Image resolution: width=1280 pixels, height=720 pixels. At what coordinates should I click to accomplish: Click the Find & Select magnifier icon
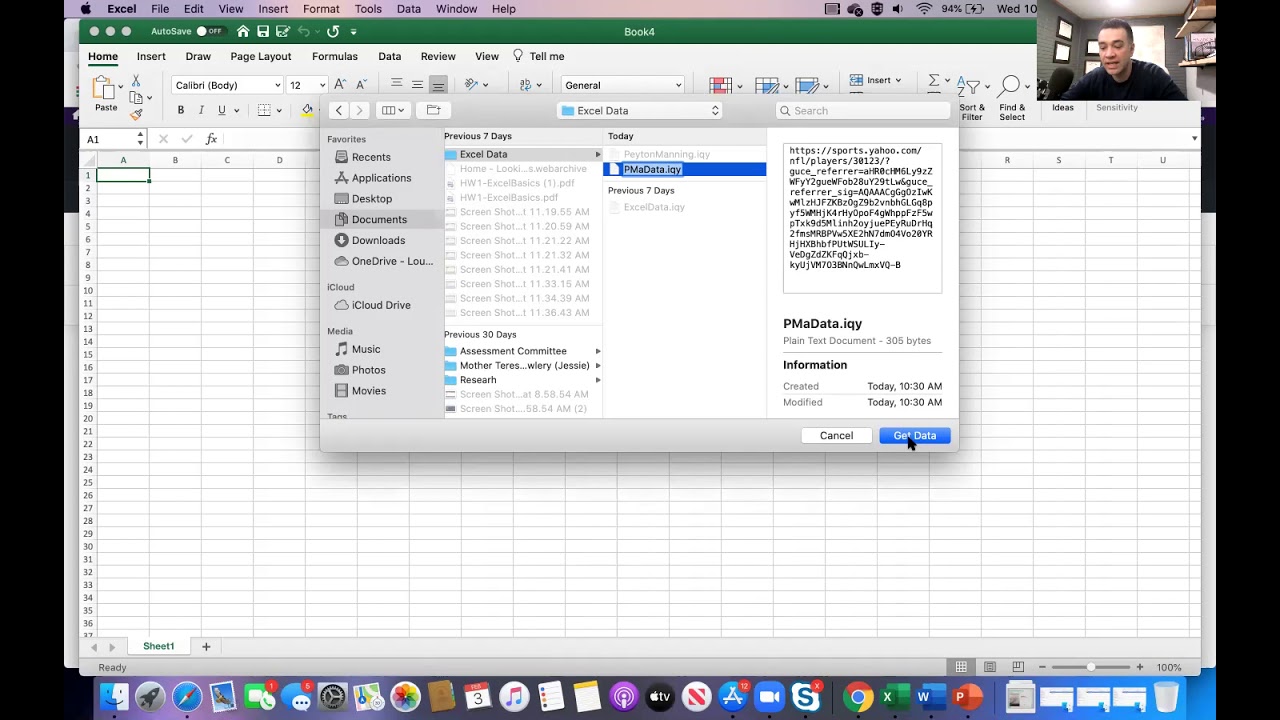1010,87
